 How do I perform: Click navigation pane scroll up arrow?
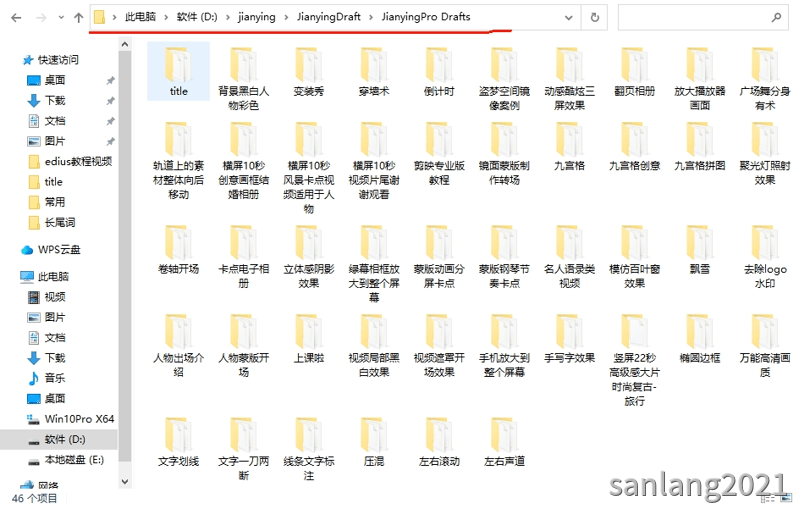125,45
